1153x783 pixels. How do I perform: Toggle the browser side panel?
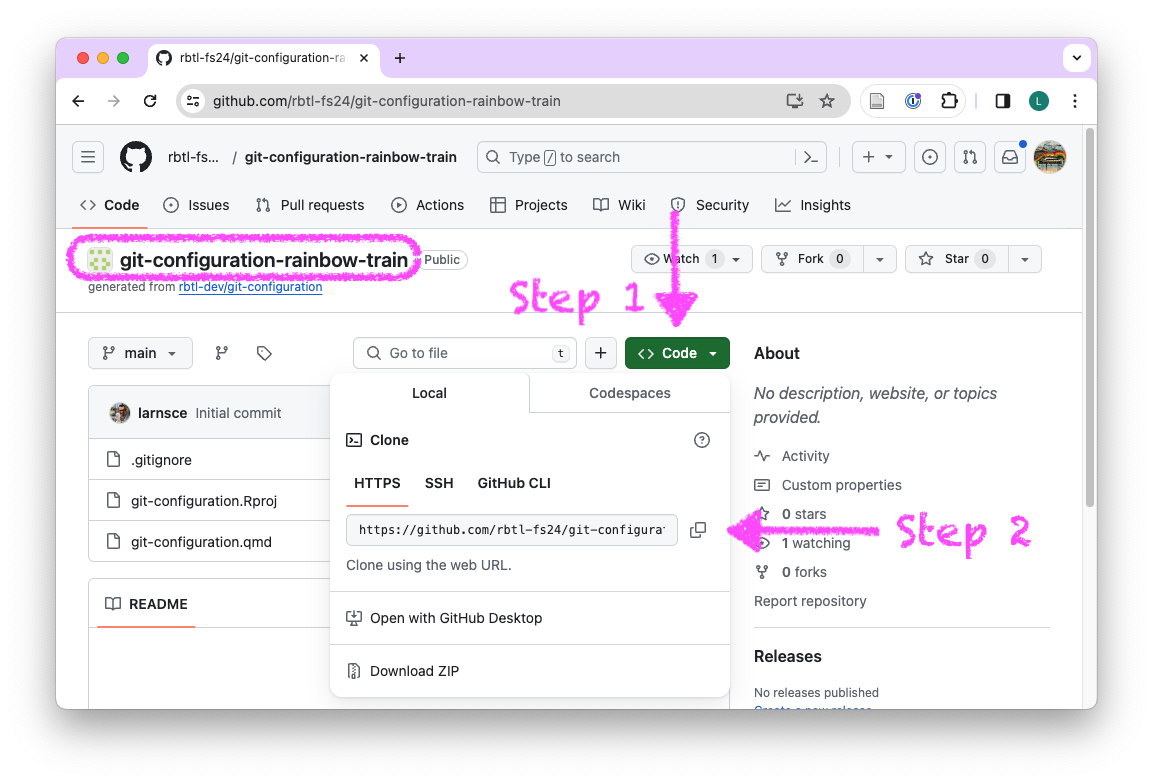(1003, 101)
